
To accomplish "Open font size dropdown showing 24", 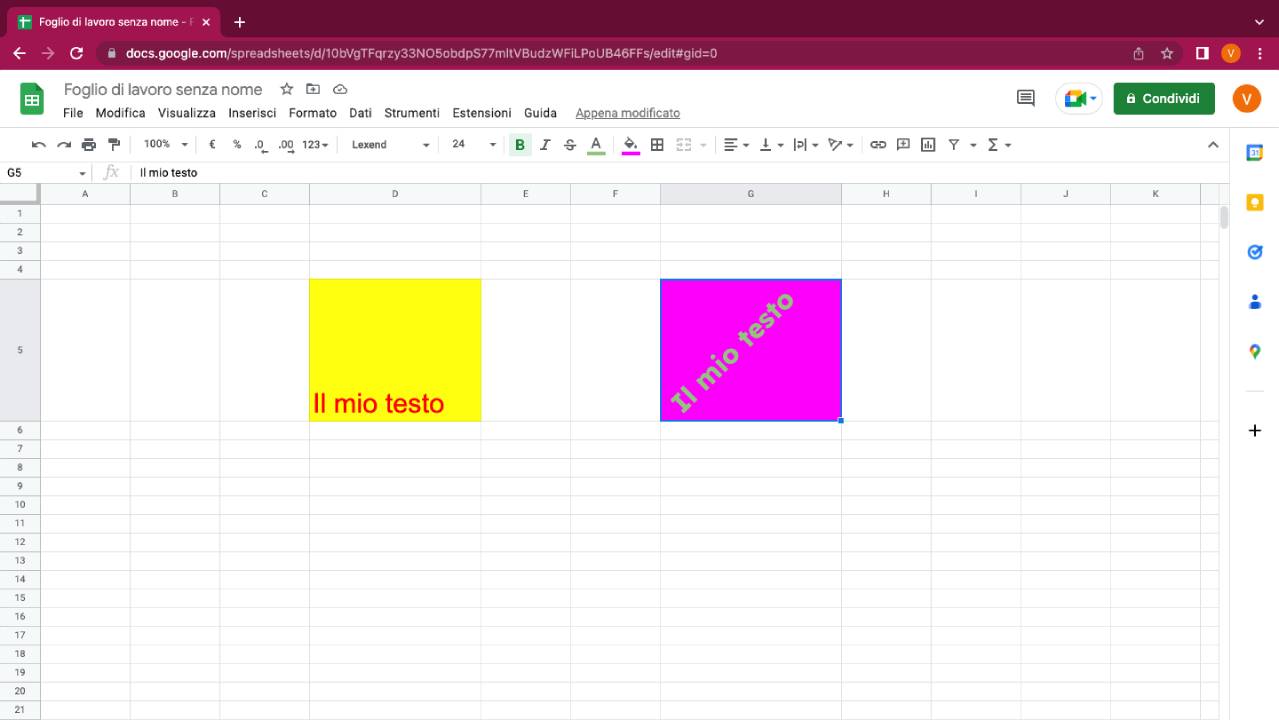I will click(x=473, y=145).
